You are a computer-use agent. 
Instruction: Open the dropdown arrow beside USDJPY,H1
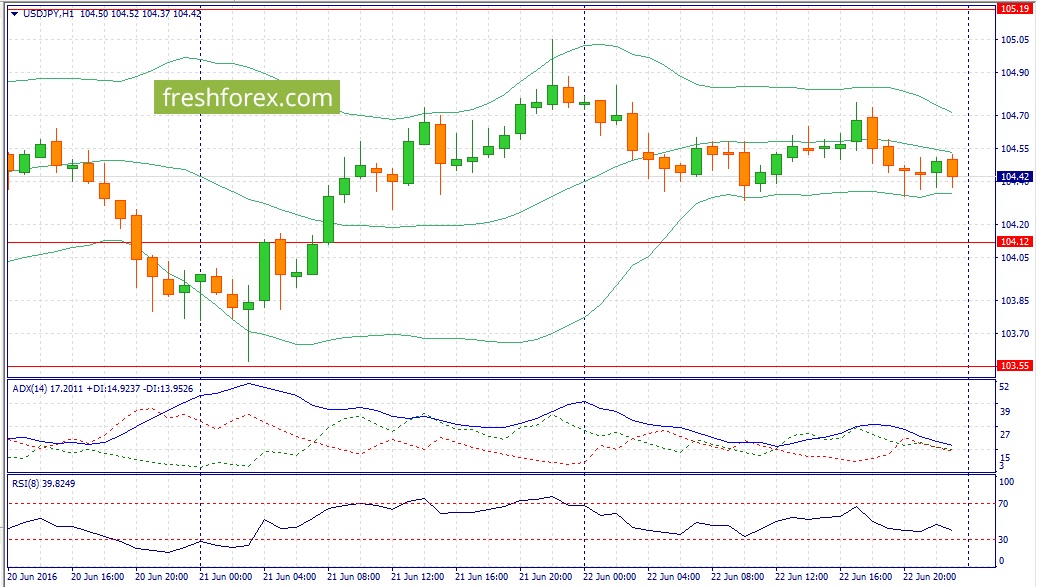(13, 13)
